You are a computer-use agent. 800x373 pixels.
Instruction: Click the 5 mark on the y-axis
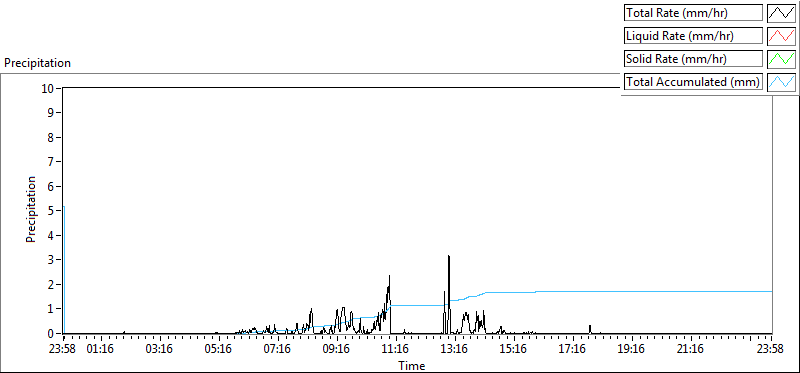click(52, 211)
